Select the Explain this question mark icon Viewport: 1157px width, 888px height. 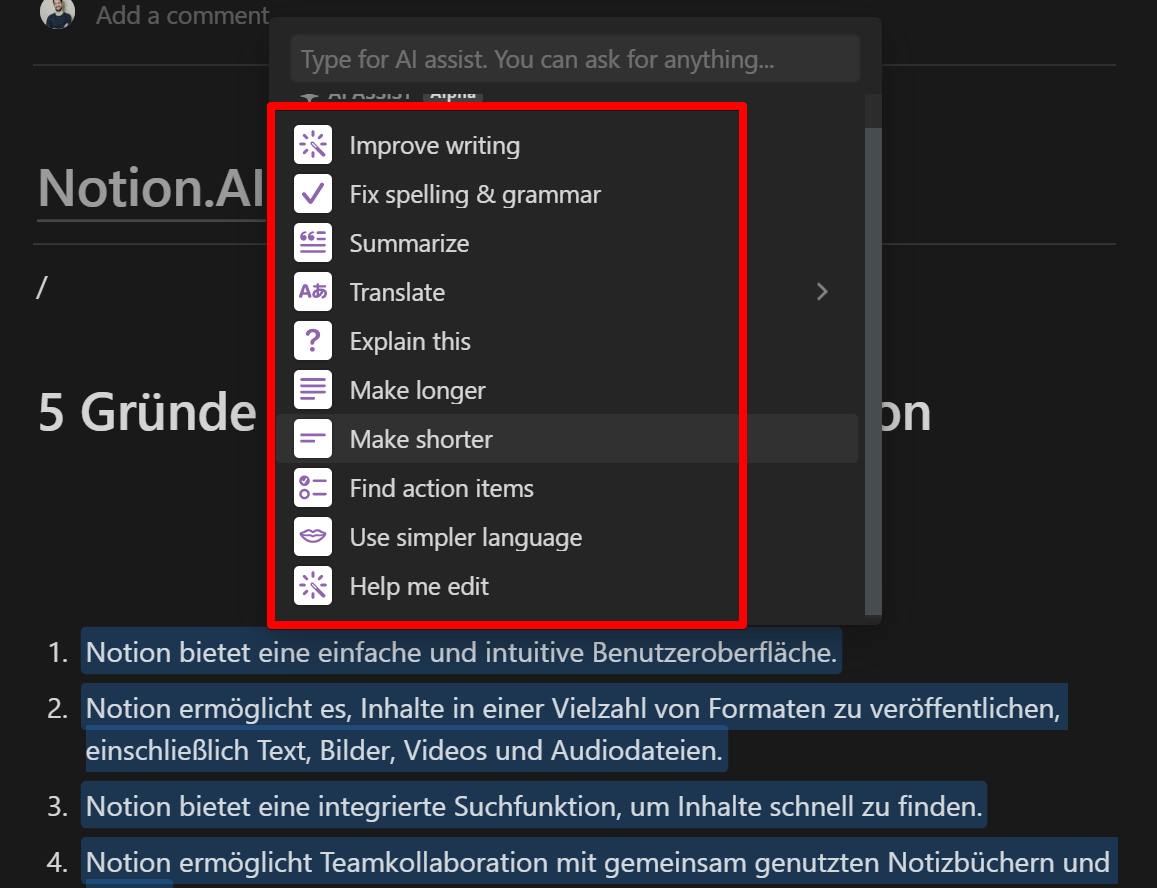(x=311, y=341)
